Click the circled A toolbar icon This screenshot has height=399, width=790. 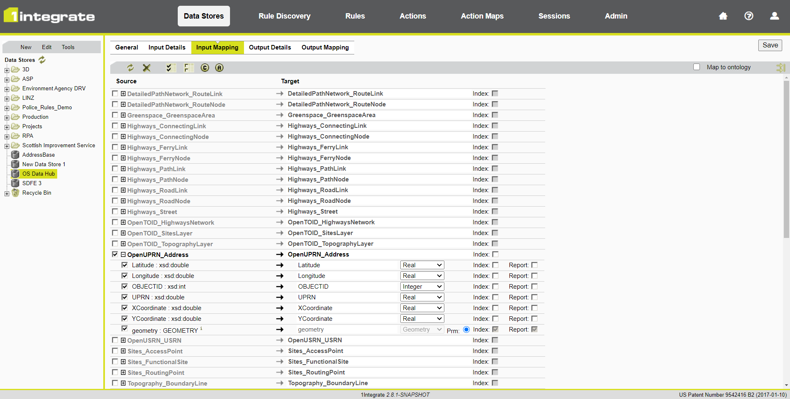coord(219,68)
